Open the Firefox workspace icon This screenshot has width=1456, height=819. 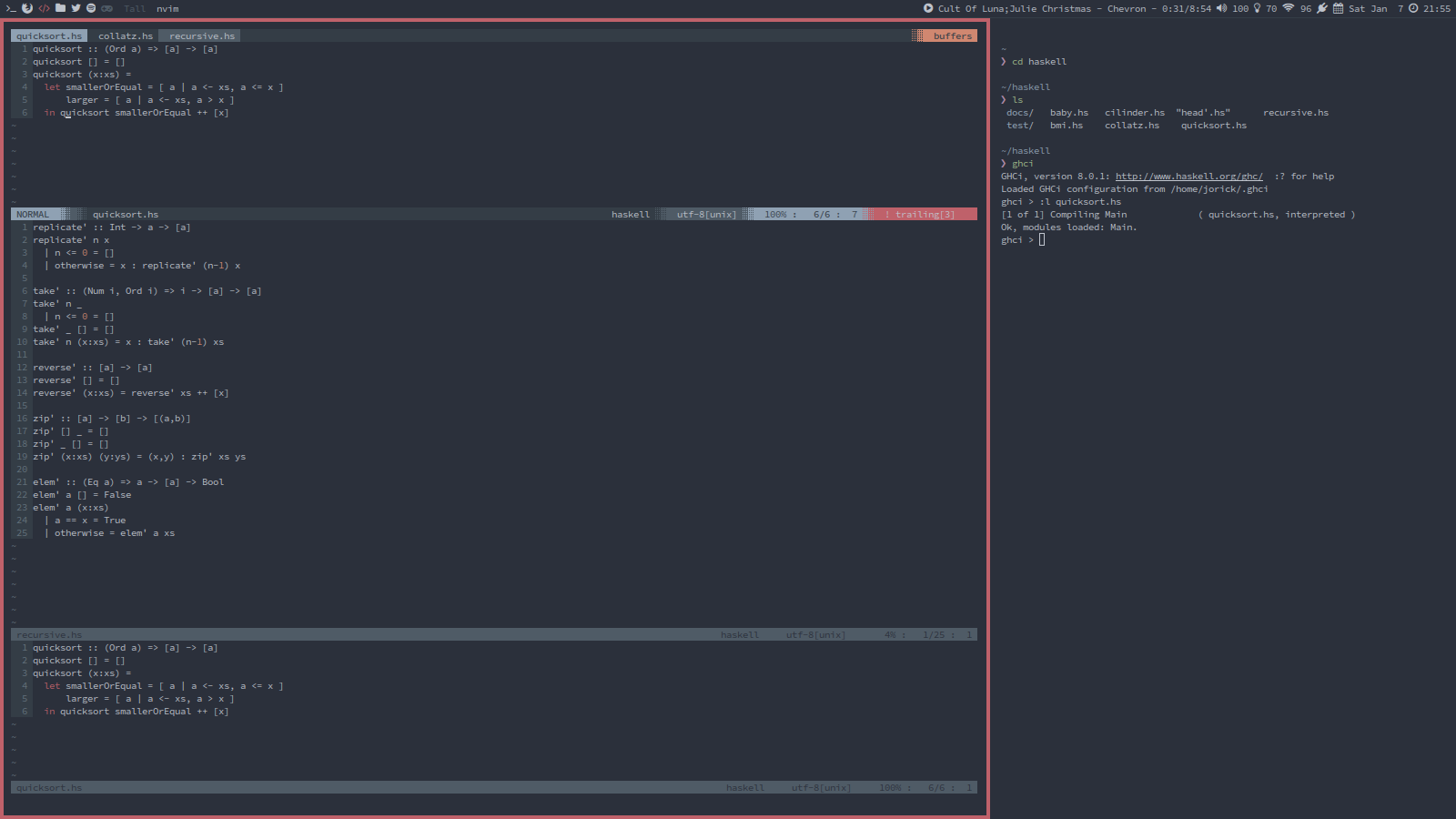coord(27,8)
